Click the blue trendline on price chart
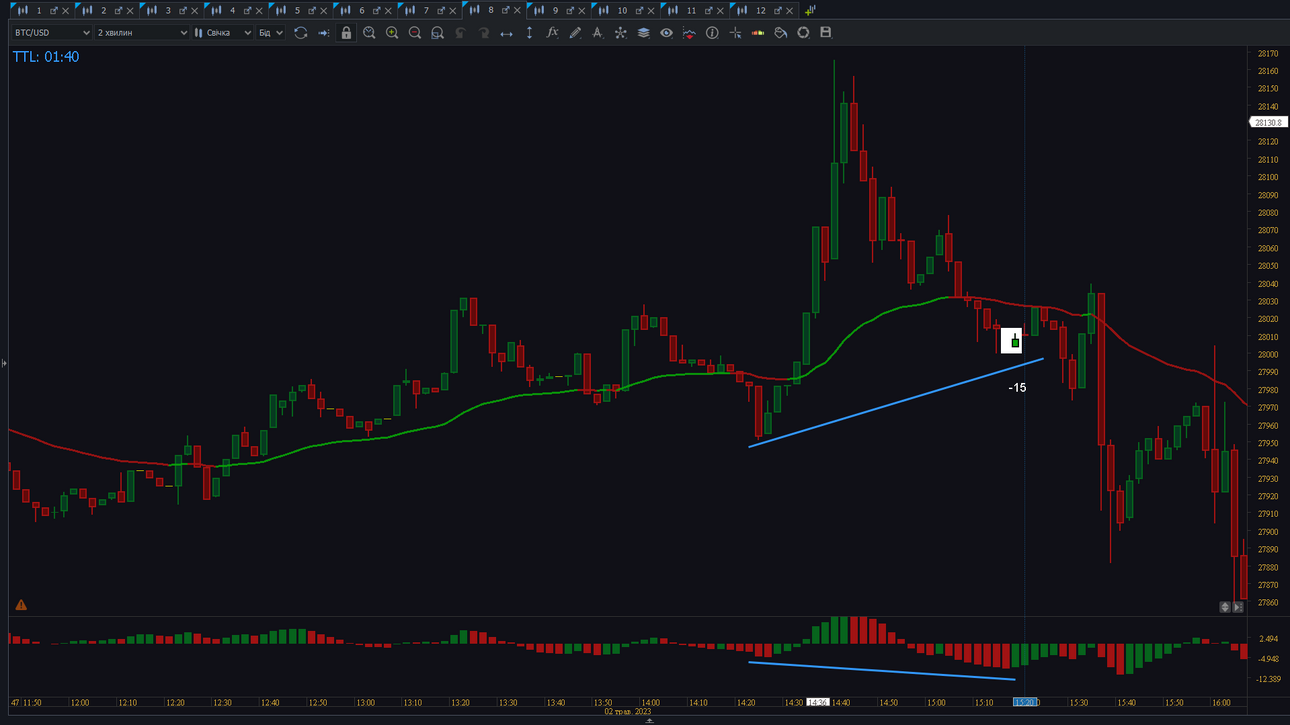The image size is (1290, 725). coord(896,402)
